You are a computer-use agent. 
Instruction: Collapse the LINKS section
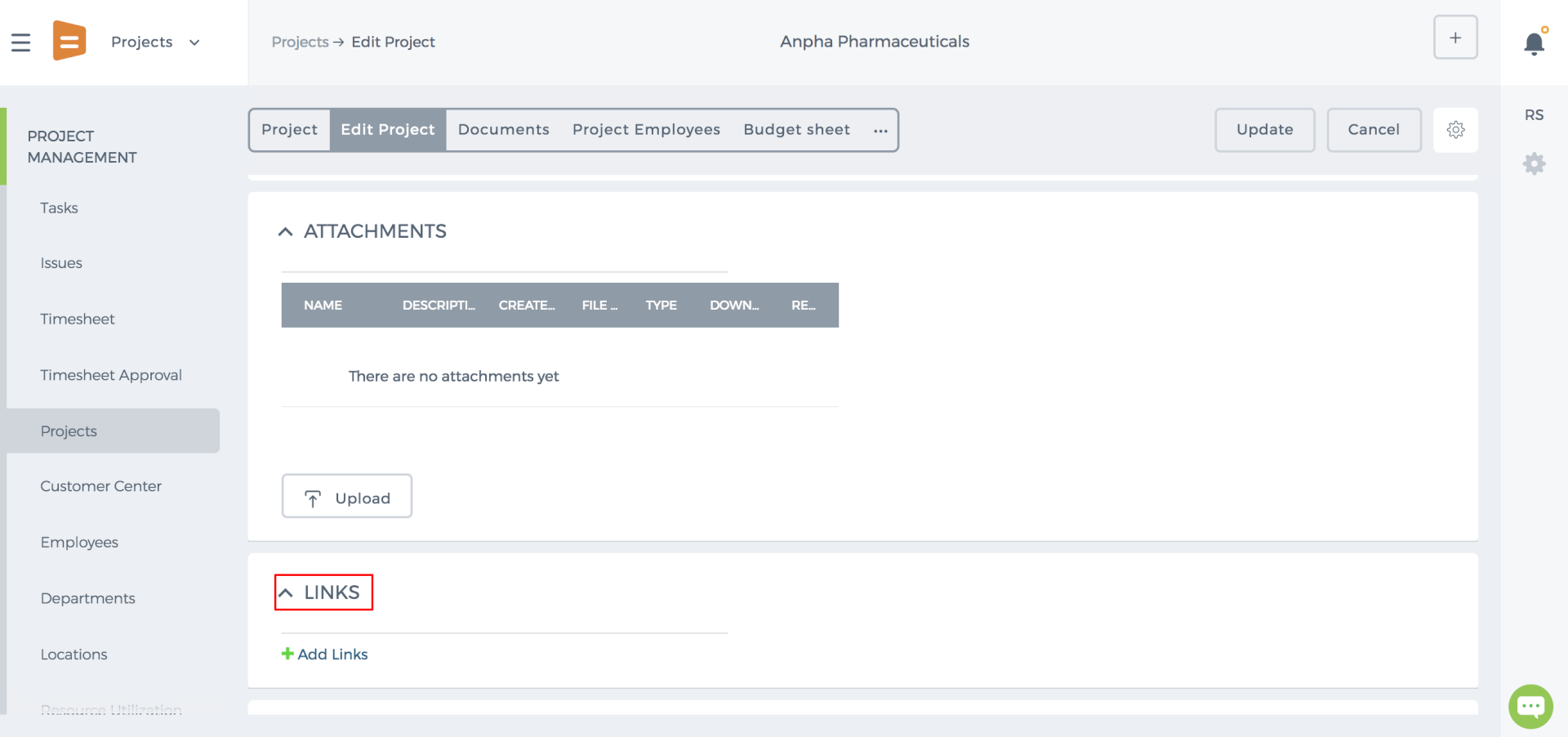pos(285,593)
